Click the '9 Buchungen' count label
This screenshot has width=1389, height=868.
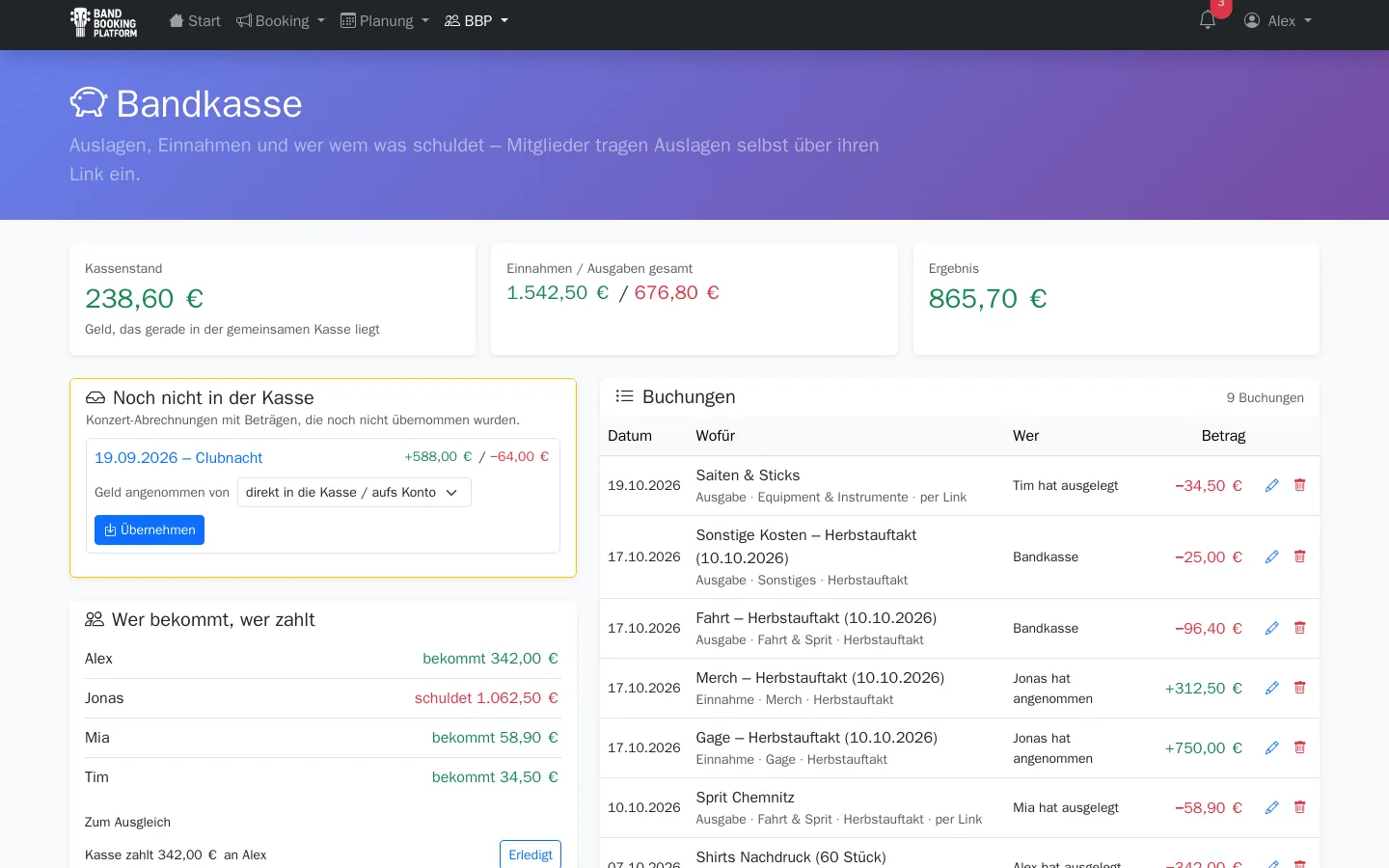[x=1265, y=397]
